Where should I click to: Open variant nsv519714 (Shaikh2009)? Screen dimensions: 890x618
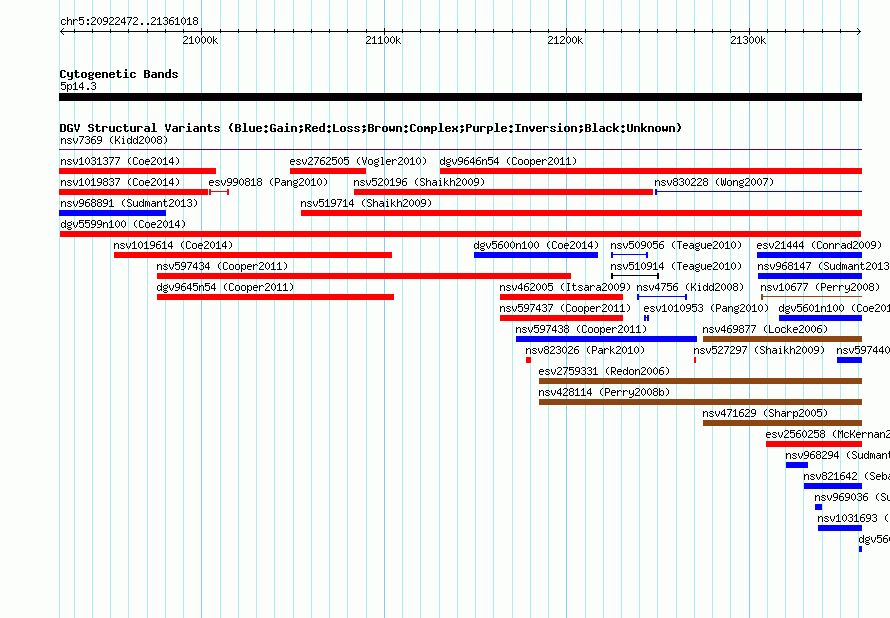pos(366,203)
